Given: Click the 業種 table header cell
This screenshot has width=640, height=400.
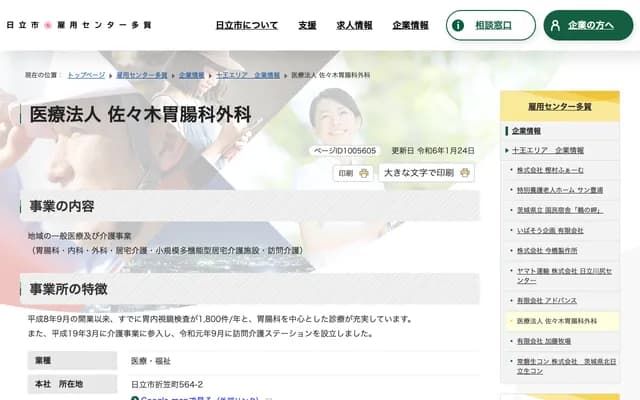Looking at the screenshot, I should pyautogui.click(x=72, y=361).
